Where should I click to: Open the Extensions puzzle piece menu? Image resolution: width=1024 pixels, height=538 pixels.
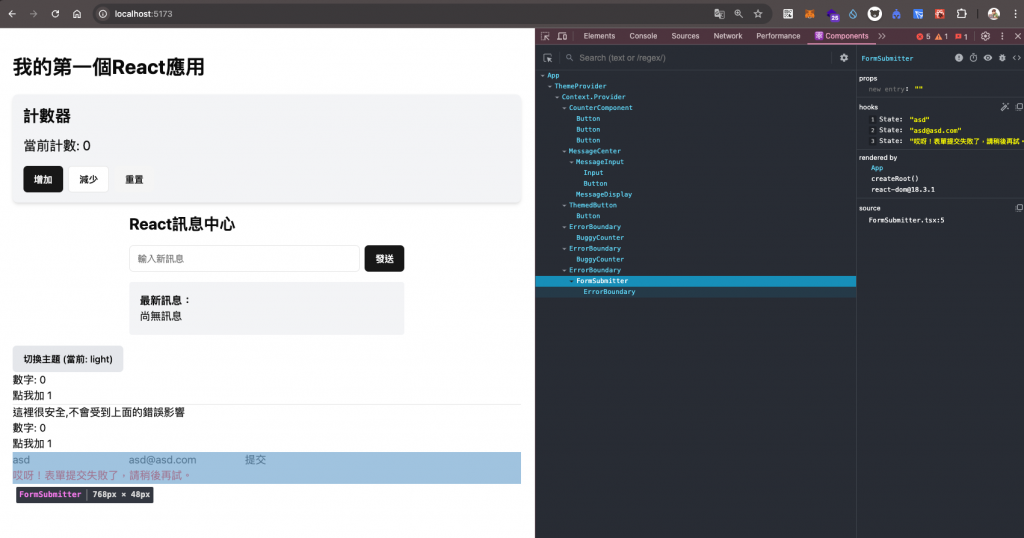(961, 14)
